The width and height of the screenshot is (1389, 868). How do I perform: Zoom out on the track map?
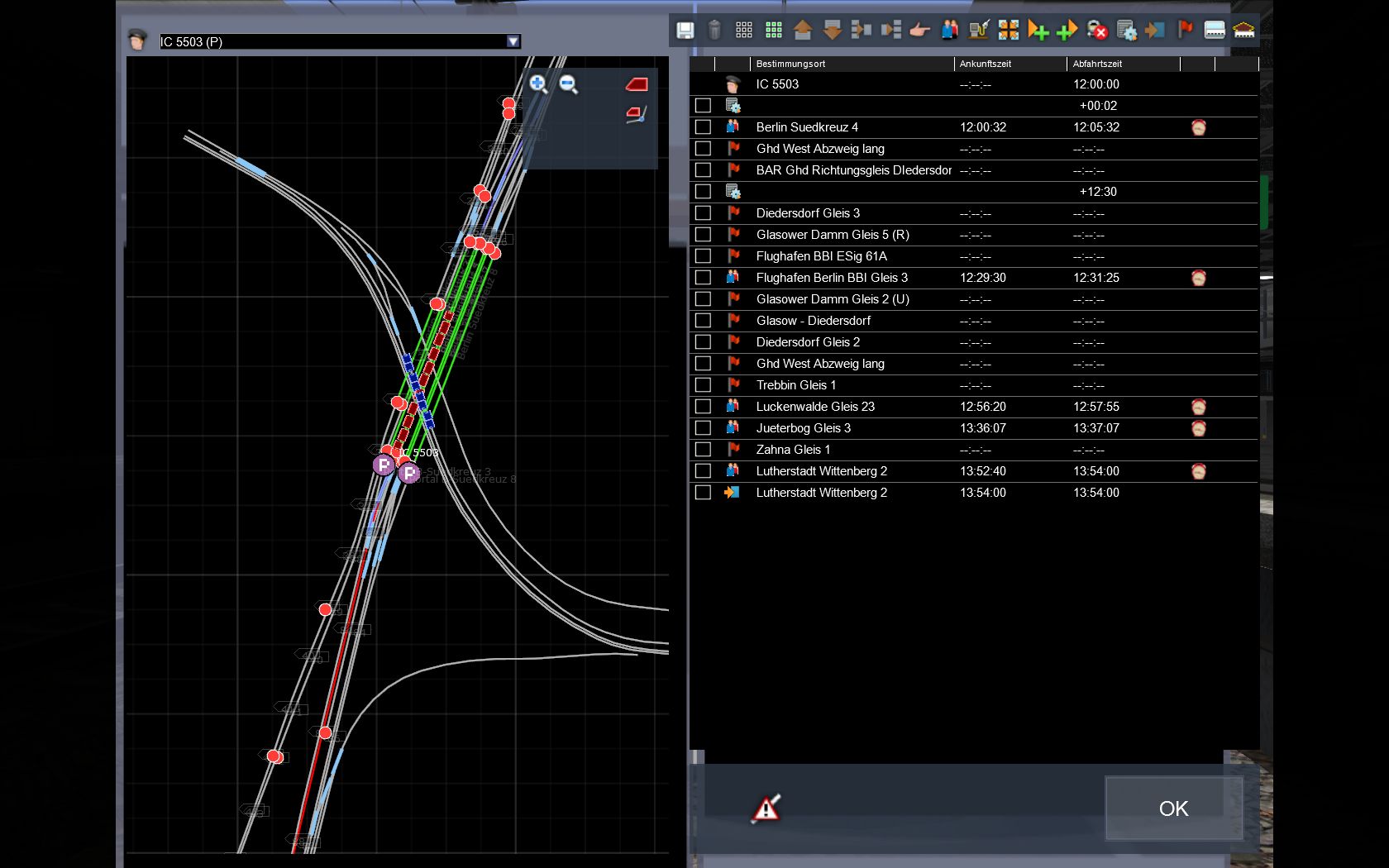click(x=568, y=83)
